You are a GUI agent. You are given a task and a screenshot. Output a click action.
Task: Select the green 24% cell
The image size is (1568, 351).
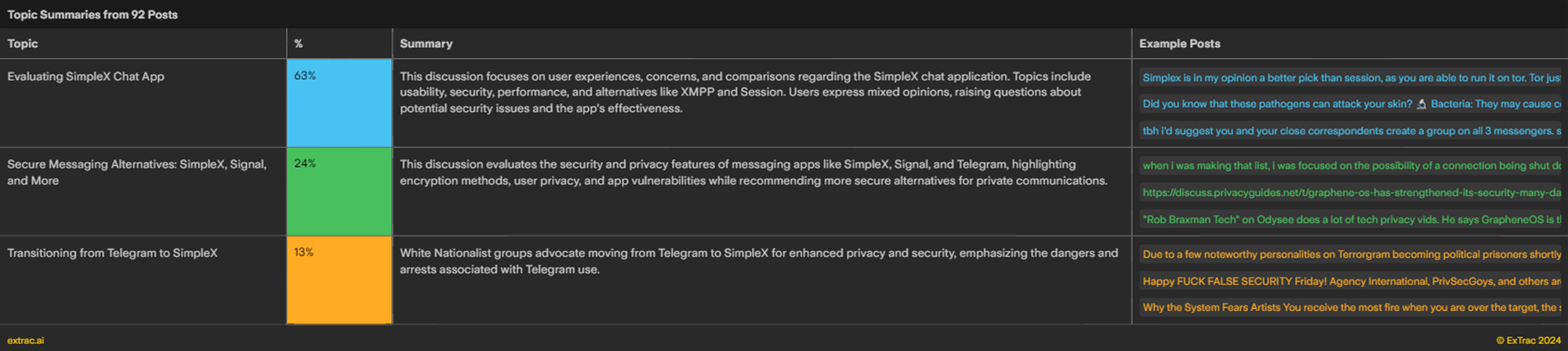coord(339,191)
